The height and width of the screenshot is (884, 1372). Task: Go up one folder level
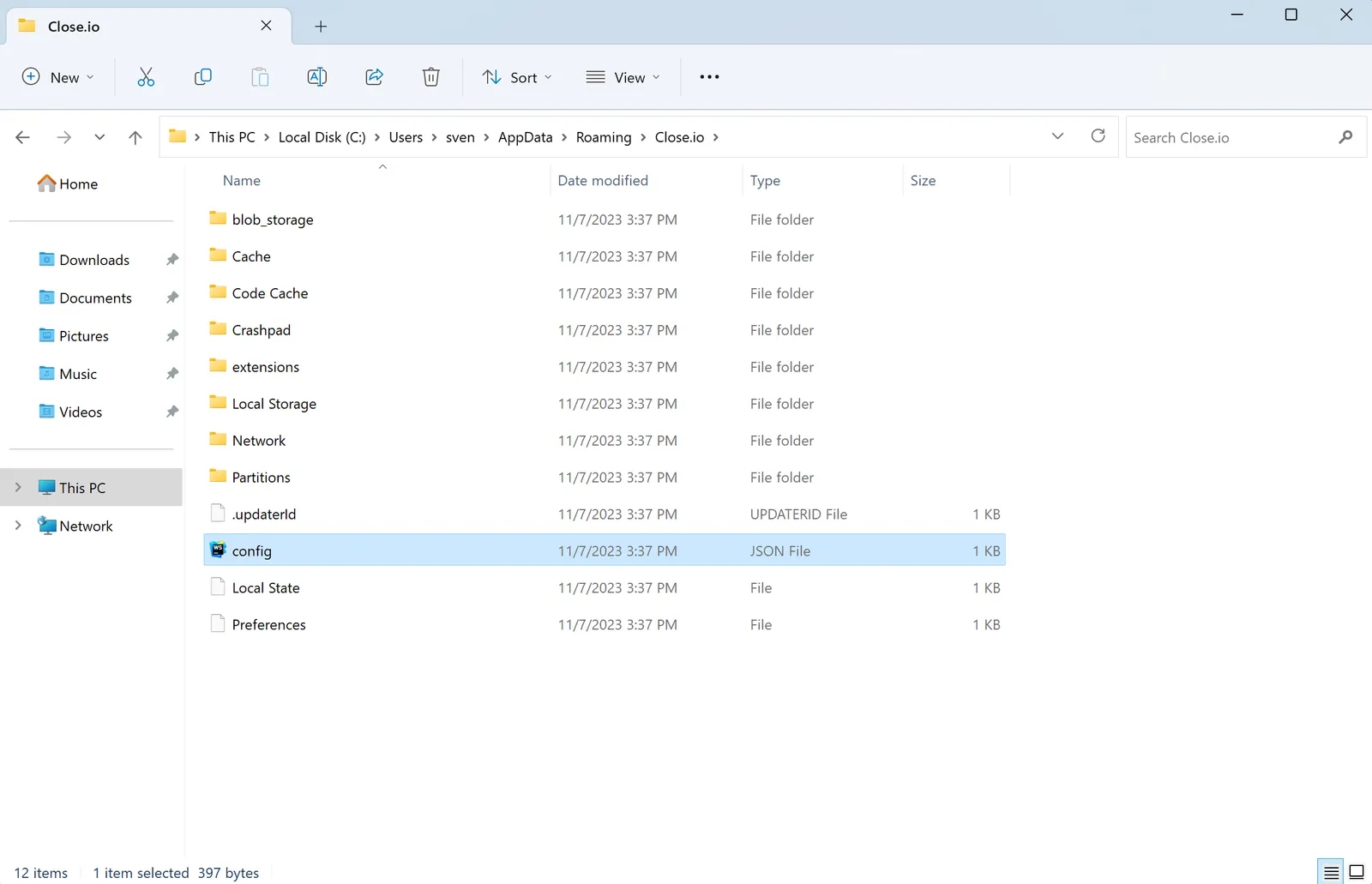[x=135, y=137]
